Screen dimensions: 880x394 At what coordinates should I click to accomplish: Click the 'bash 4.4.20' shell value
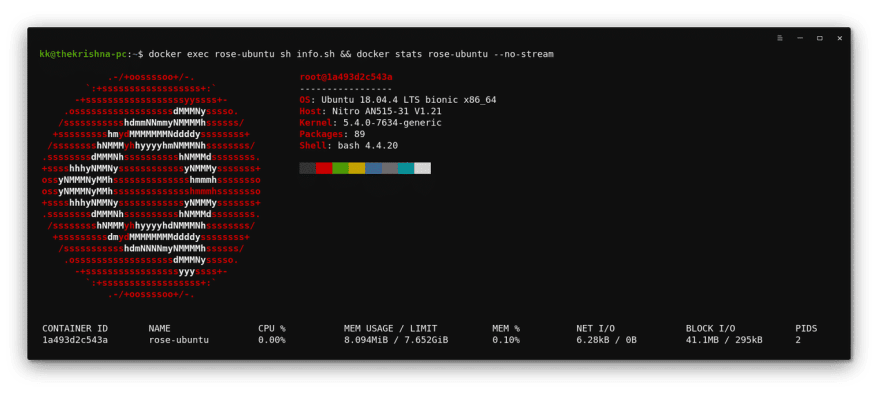368,146
